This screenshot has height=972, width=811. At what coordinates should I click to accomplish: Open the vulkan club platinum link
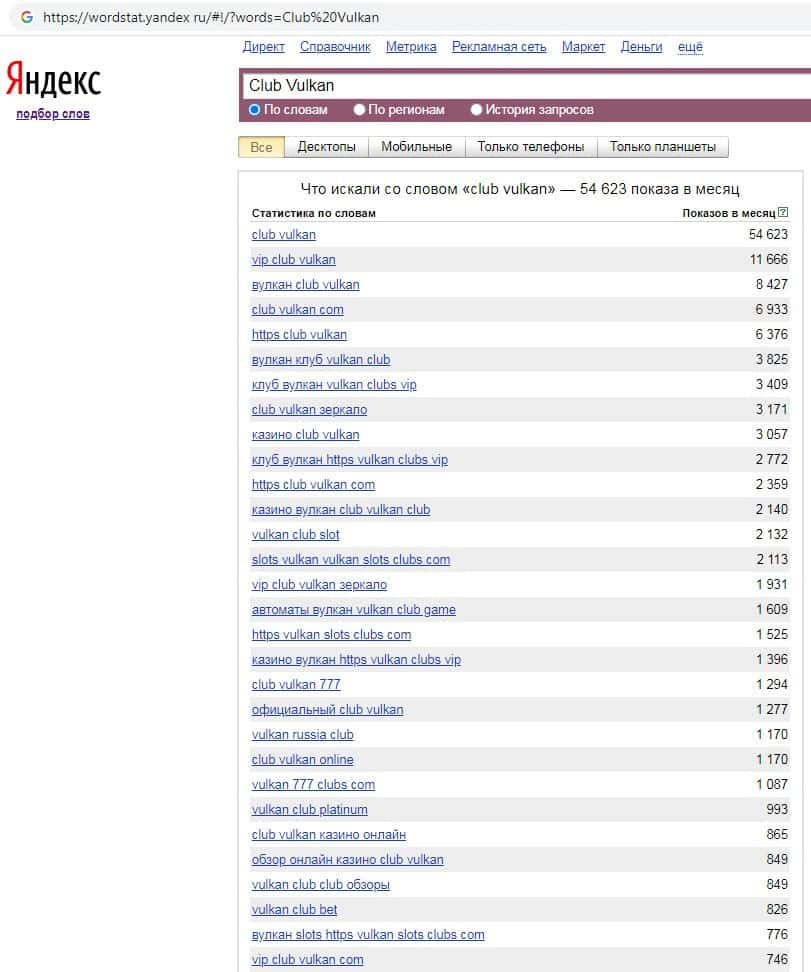pyautogui.click(x=309, y=810)
